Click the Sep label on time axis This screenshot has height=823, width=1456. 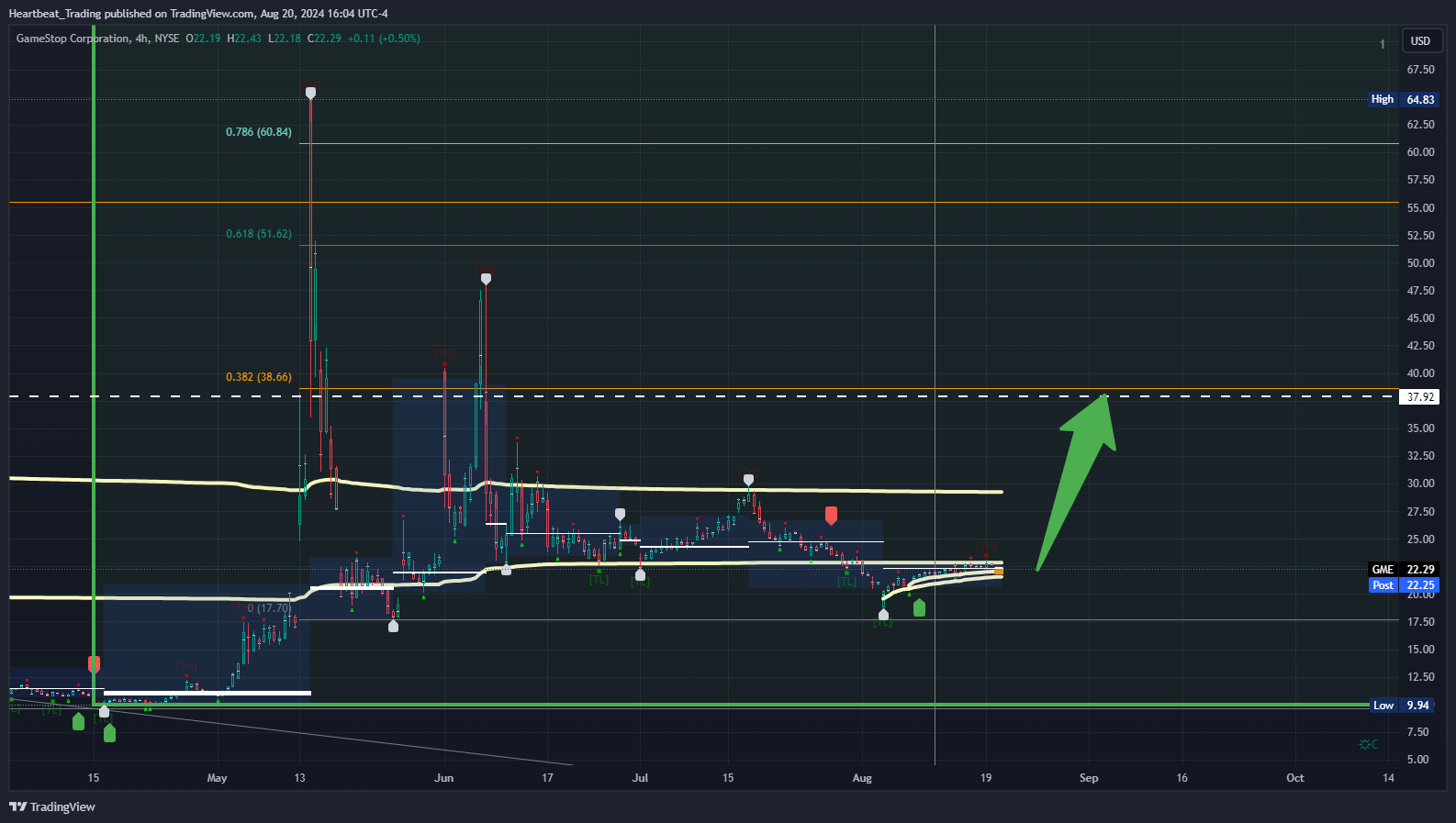[1089, 778]
